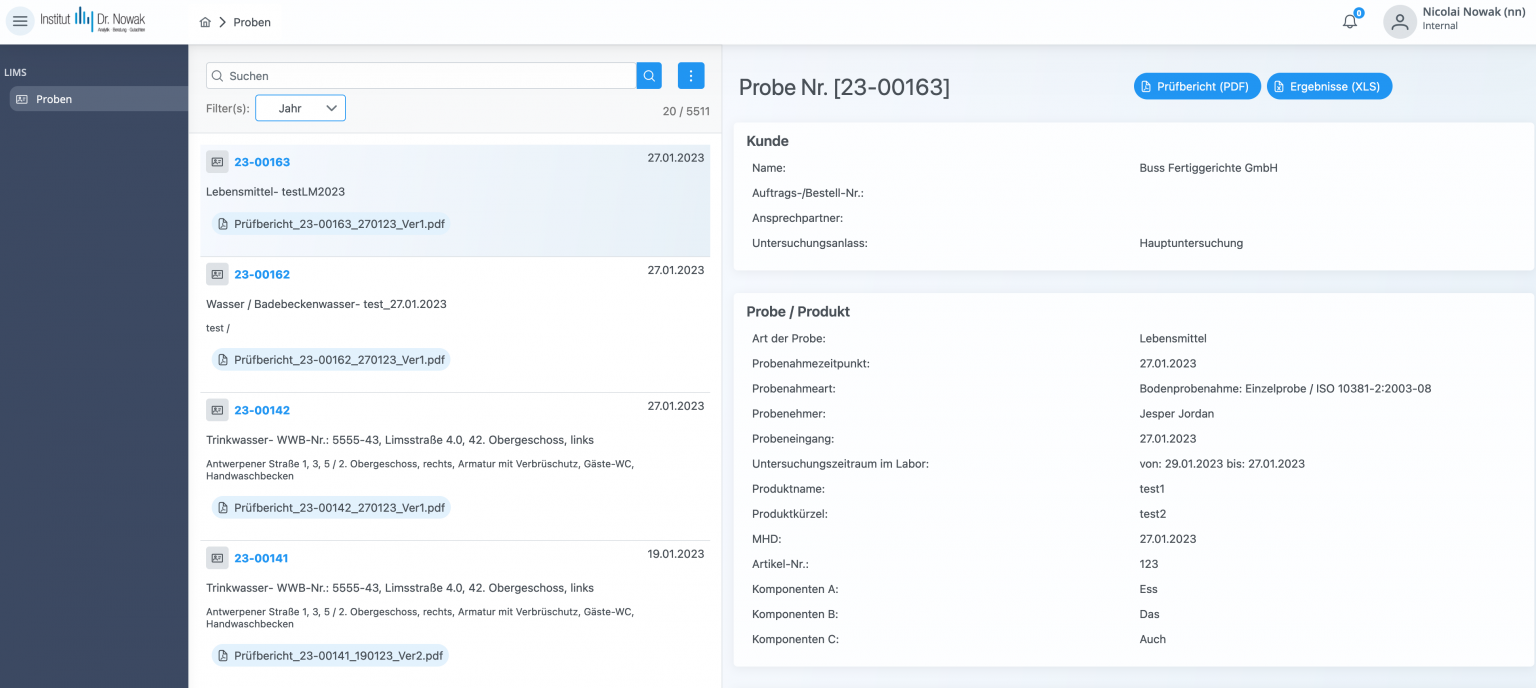Click the Proben sidebar icon

pos(22,99)
